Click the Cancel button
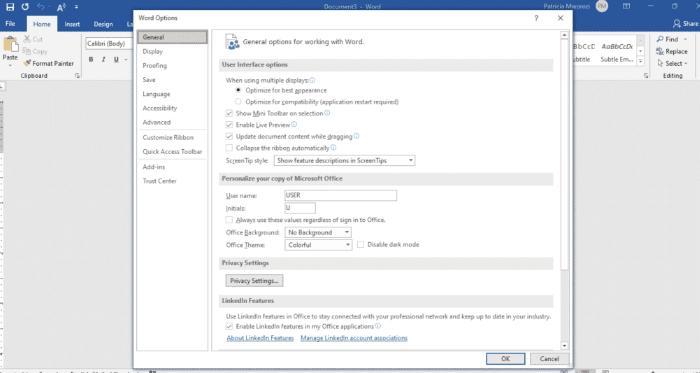 pos(549,359)
